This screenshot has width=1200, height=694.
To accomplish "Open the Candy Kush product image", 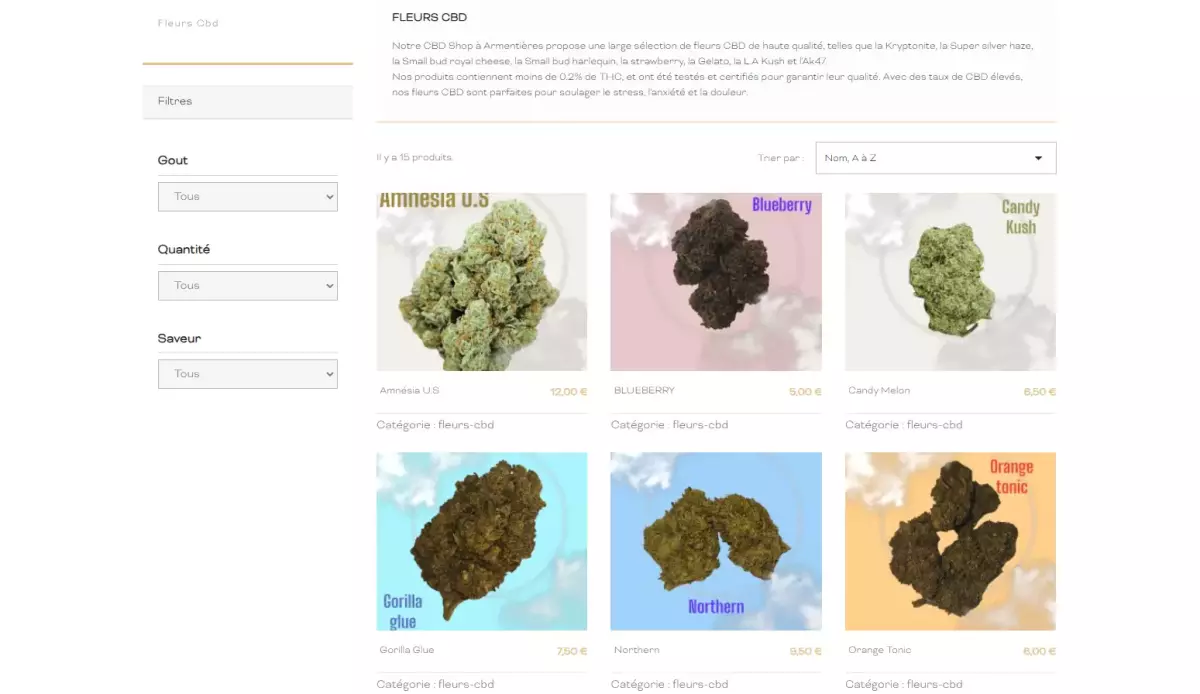I will [x=950, y=282].
